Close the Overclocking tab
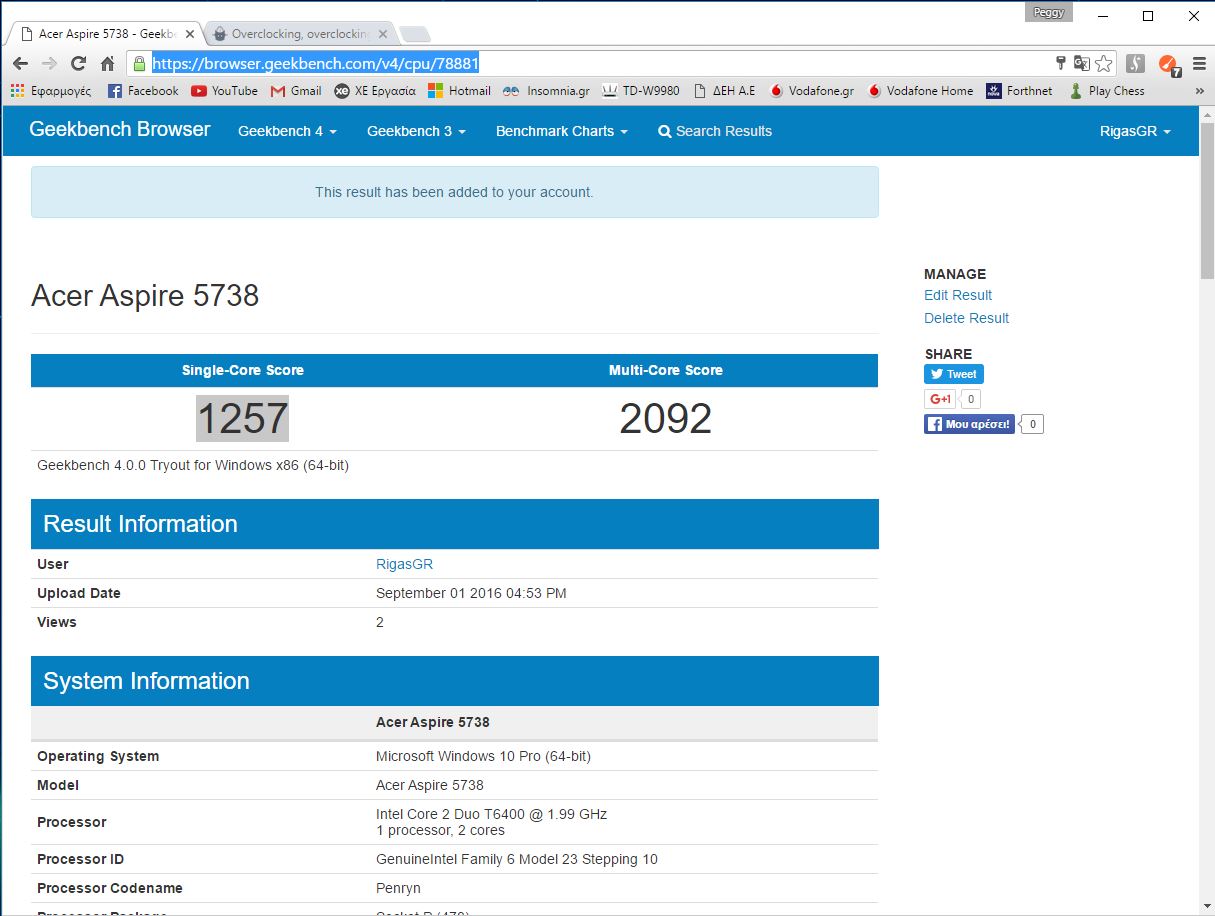 [383, 34]
